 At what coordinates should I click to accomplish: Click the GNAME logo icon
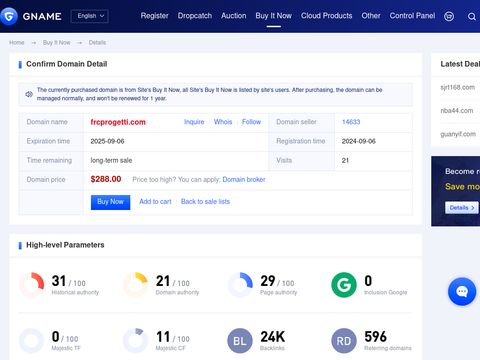point(8,16)
